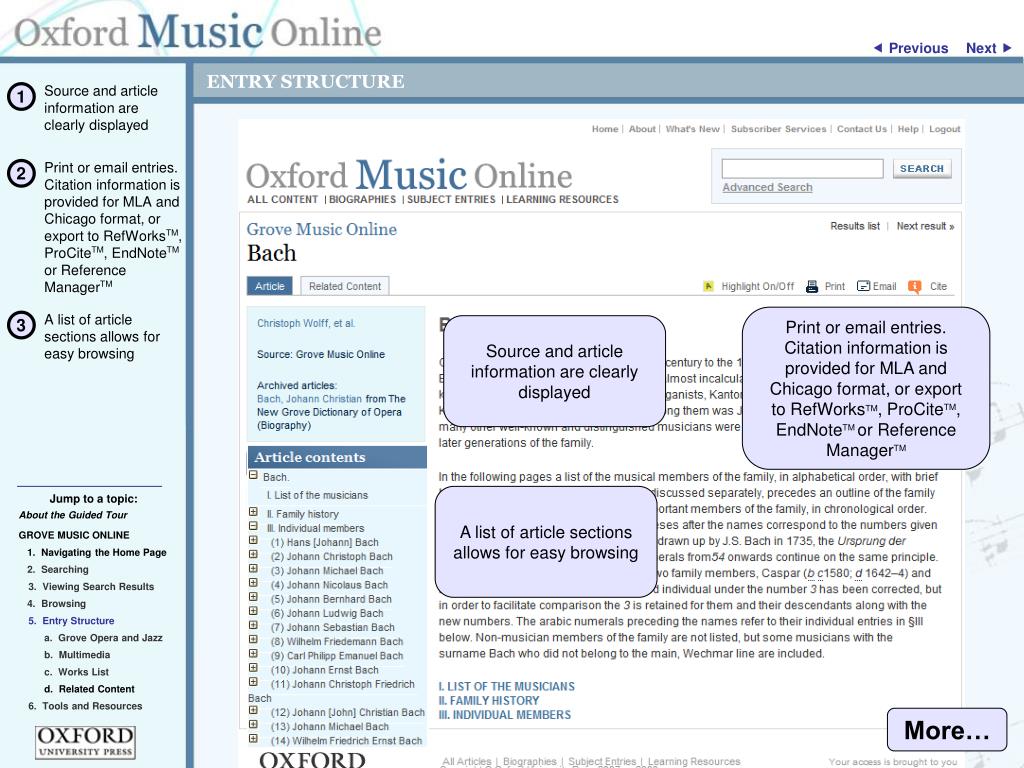Expand the (6) Johann Ludwig Bach node
1024x768 pixels.
253,611
